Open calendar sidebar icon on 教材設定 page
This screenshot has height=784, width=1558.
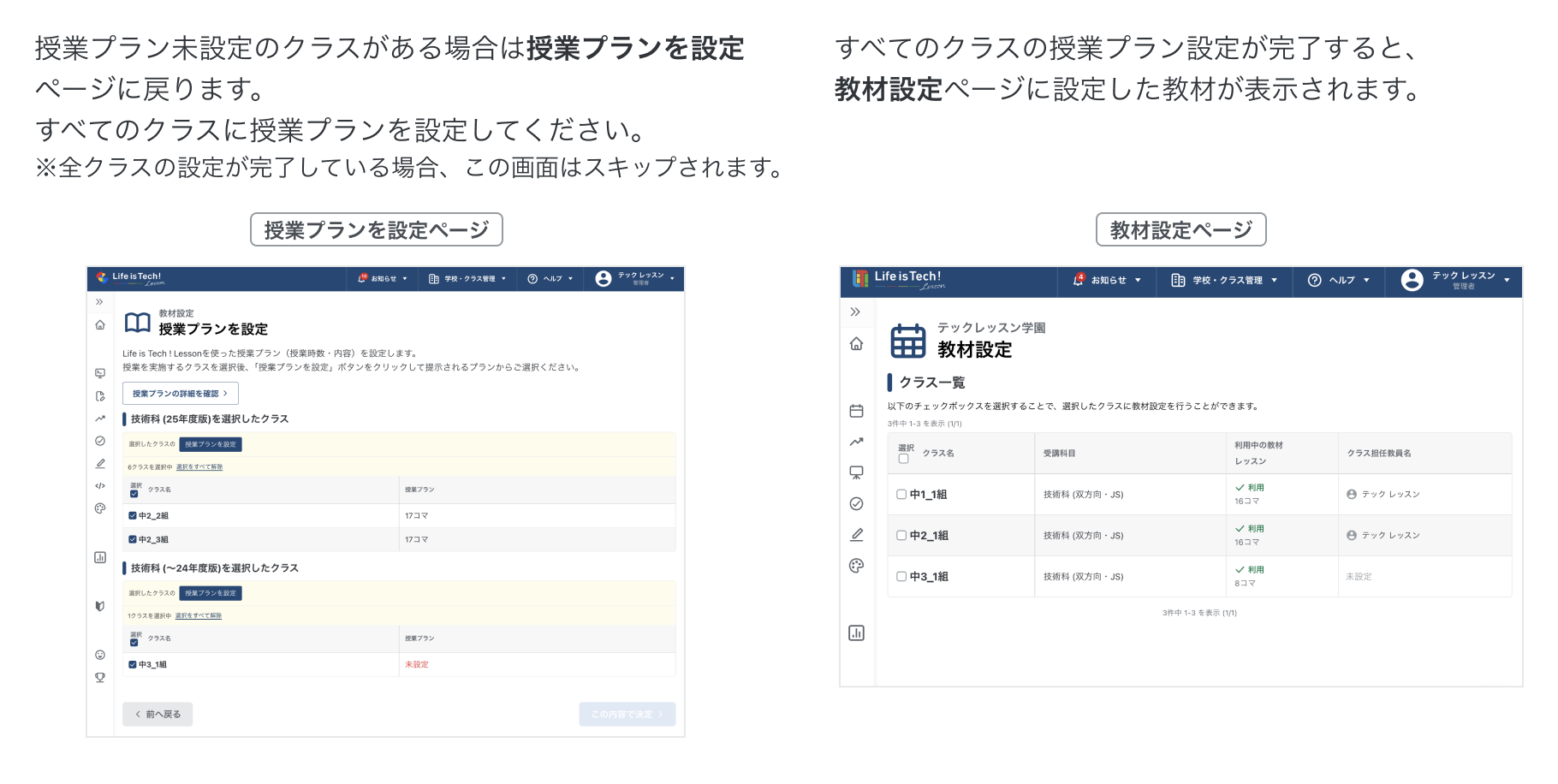click(856, 411)
